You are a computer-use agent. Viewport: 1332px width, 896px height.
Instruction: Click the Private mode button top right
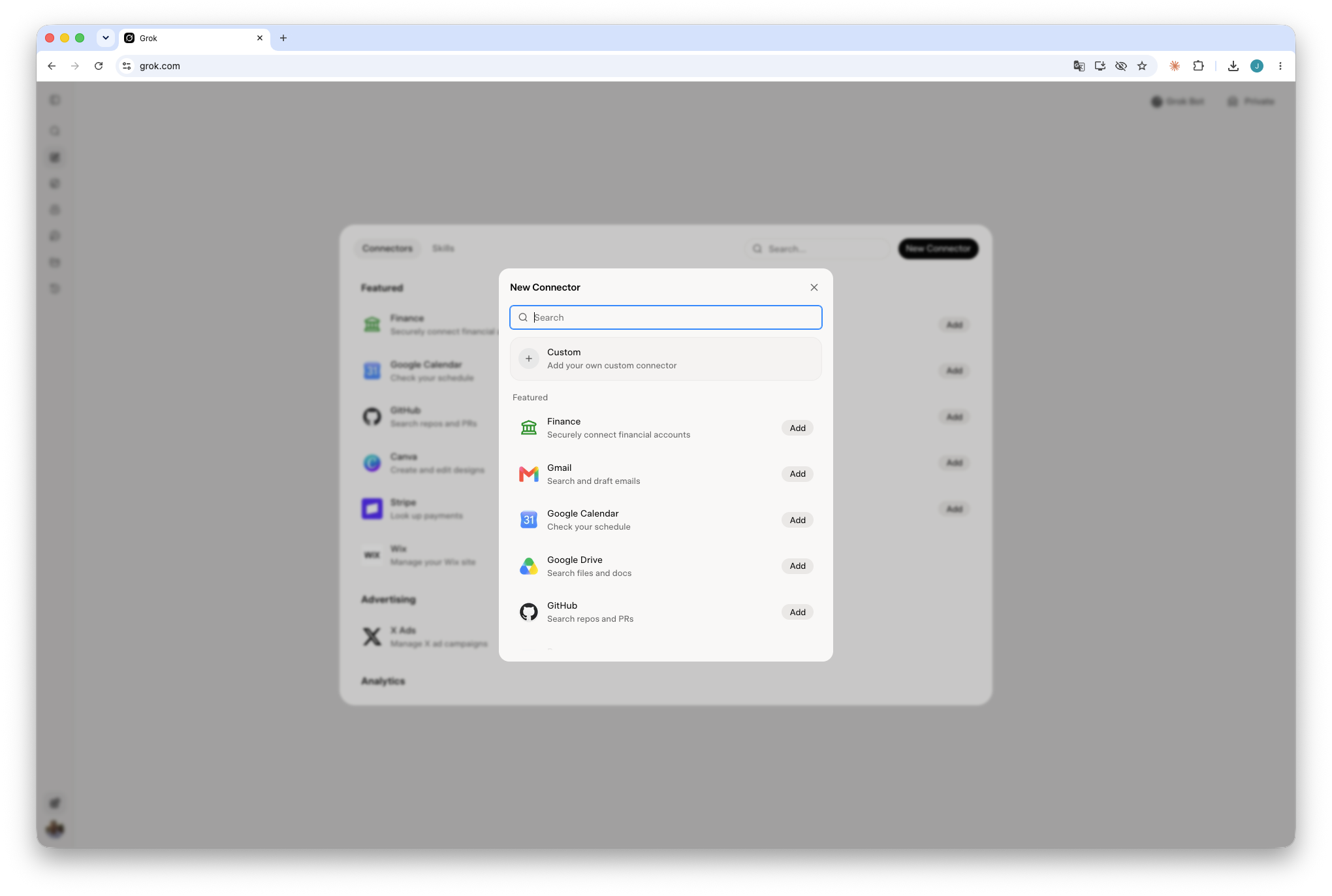point(1251,101)
